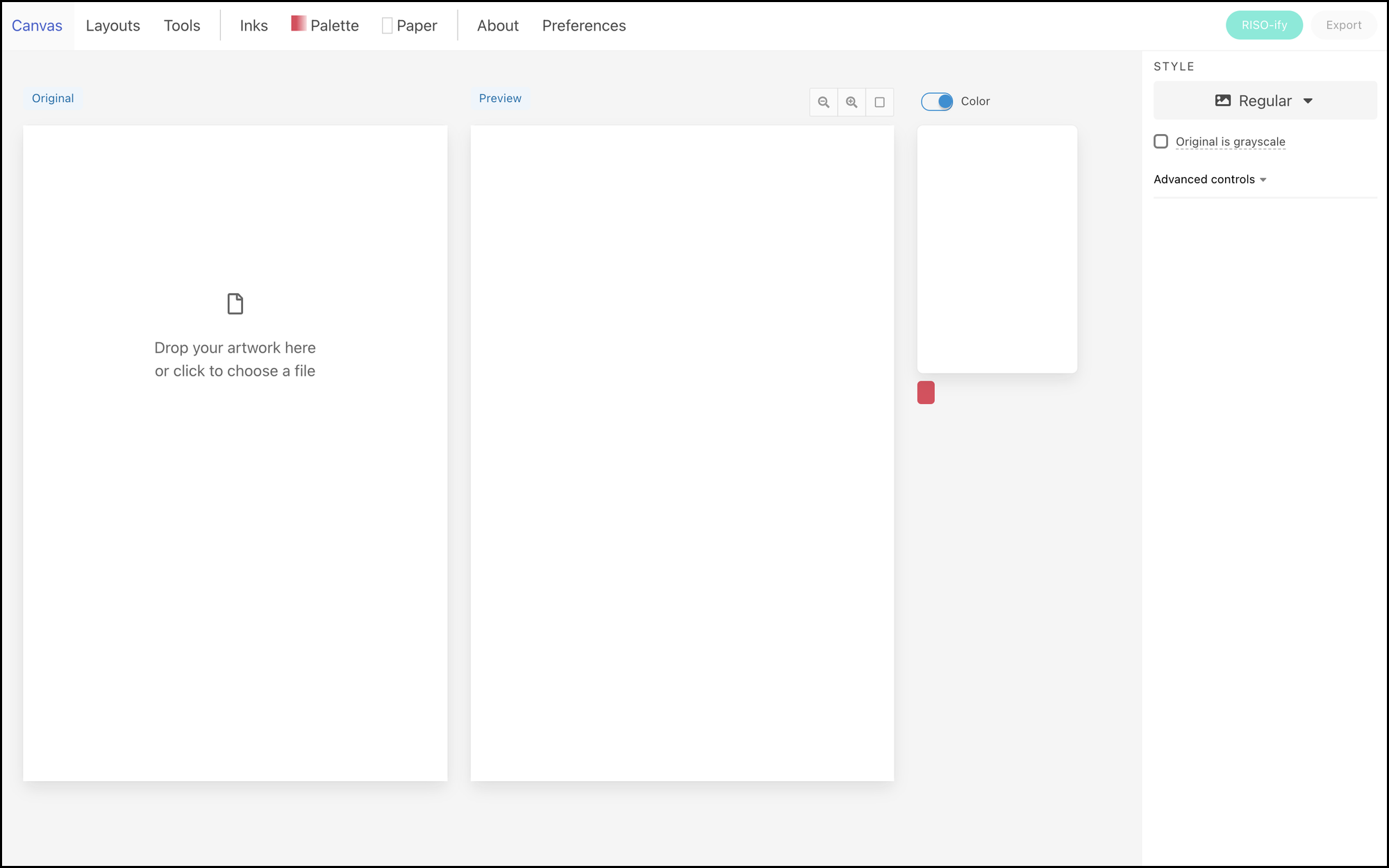The height and width of the screenshot is (868, 1389).
Task: Click the image icon beside Regular
Action: tap(1223, 101)
